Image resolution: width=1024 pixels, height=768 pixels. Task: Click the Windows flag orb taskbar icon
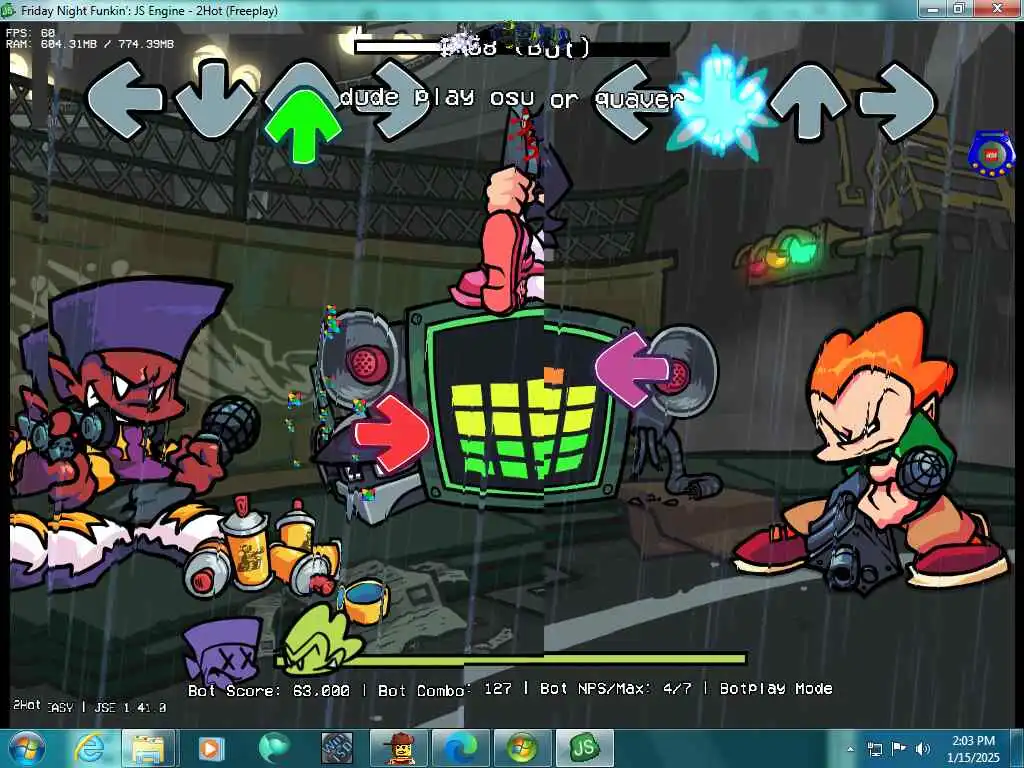(x=522, y=748)
